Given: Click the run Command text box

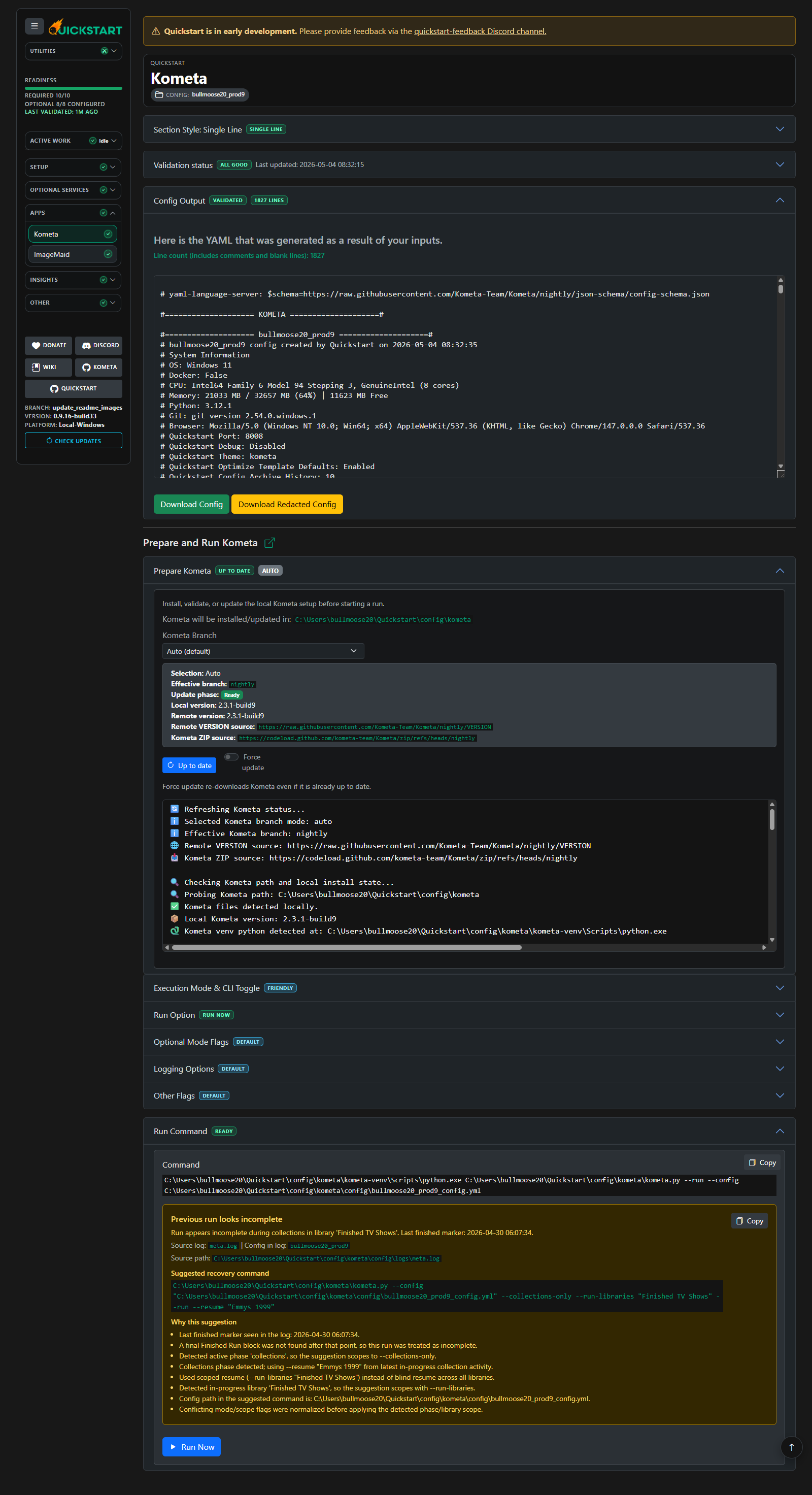Looking at the screenshot, I should point(469,1185).
